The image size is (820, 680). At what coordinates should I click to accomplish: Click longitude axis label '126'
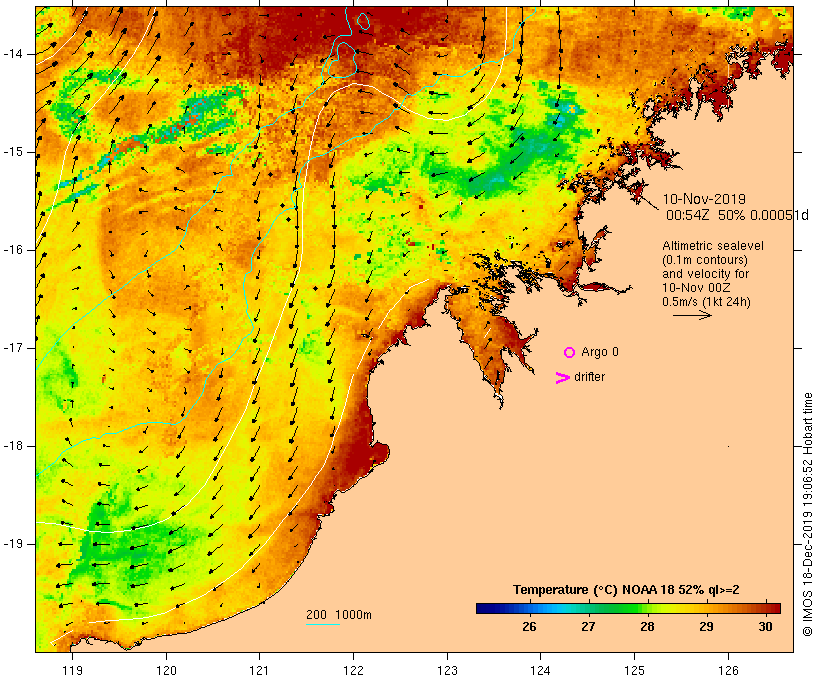[728, 670]
